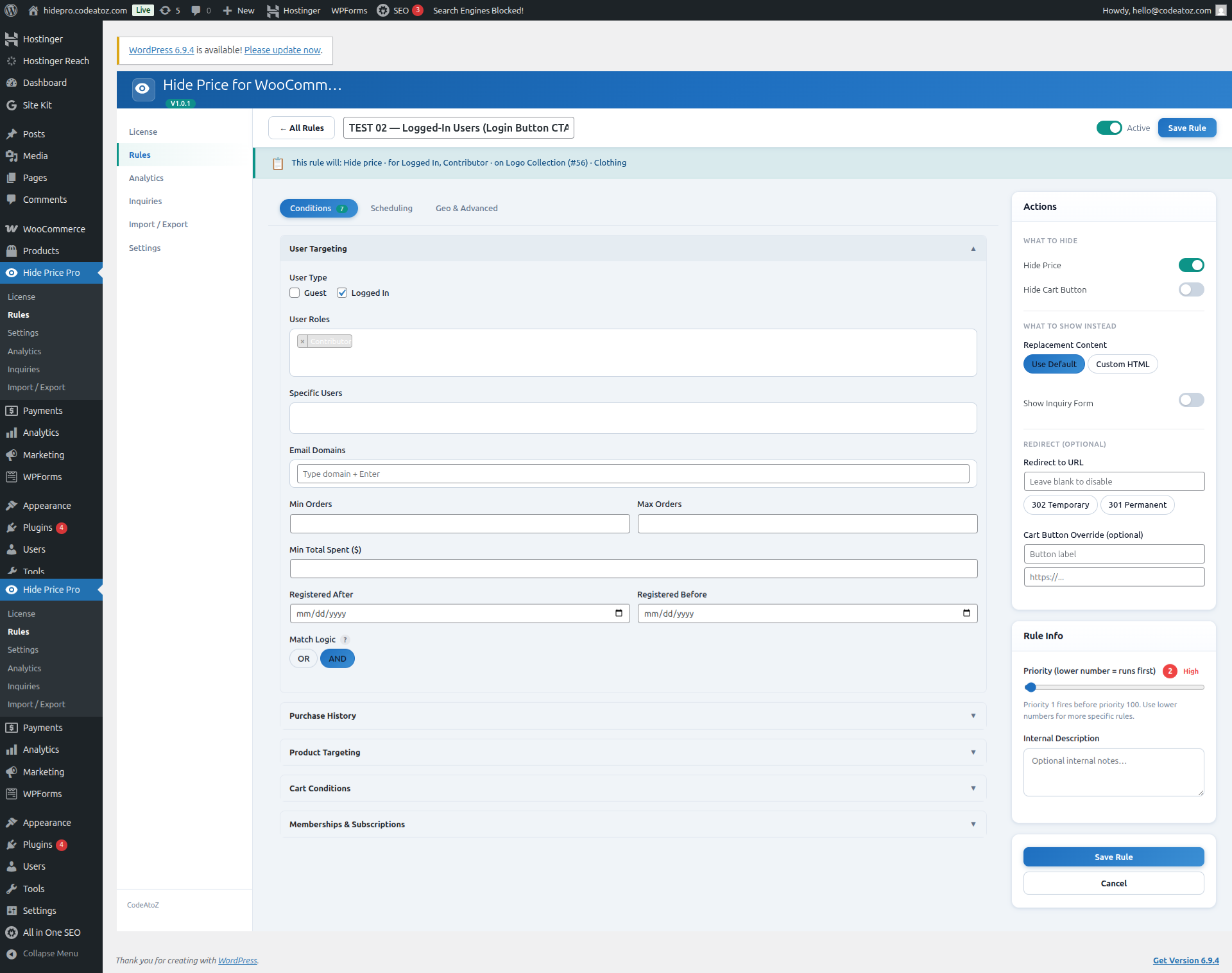Expand the Cart Conditions section

click(633, 788)
